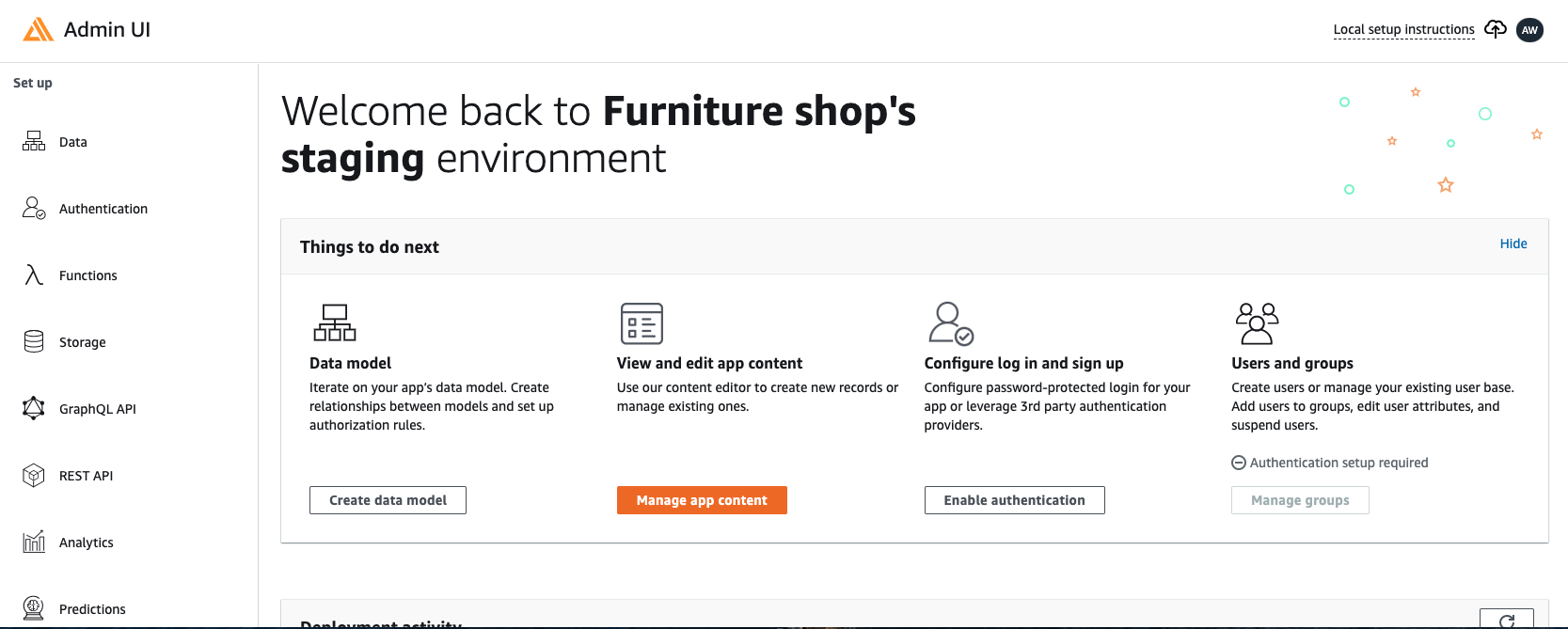Screen dimensions: 1568x629
Task: Select the Storage database icon
Action: tap(34, 341)
